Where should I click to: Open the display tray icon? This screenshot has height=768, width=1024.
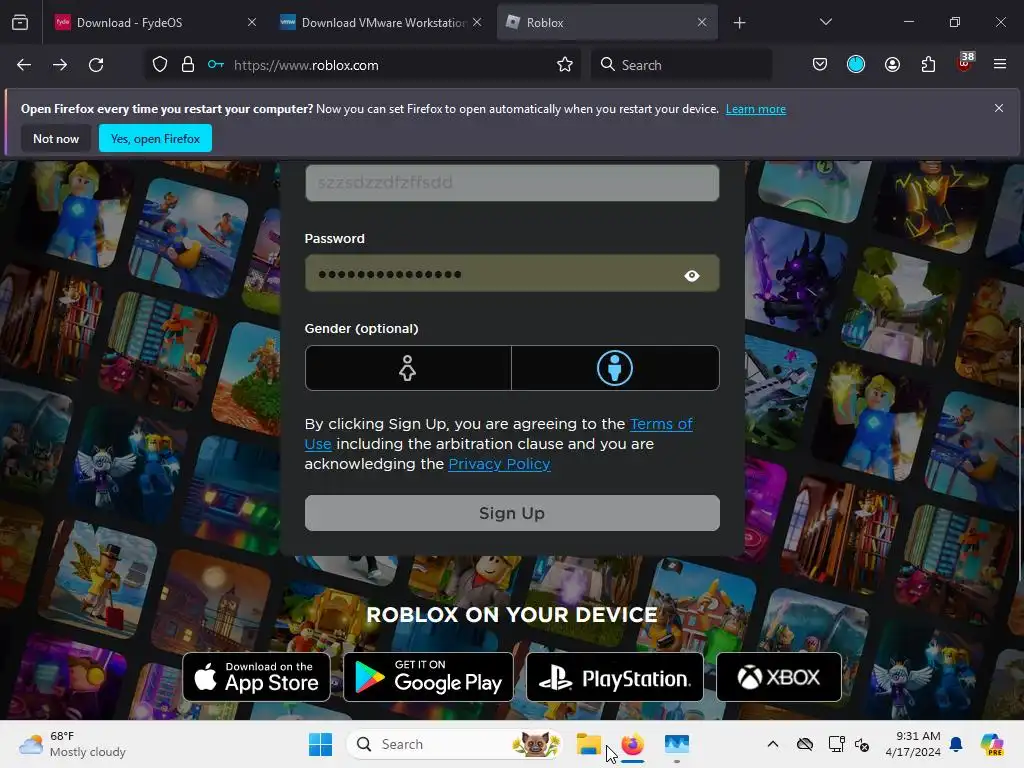(836, 744)
